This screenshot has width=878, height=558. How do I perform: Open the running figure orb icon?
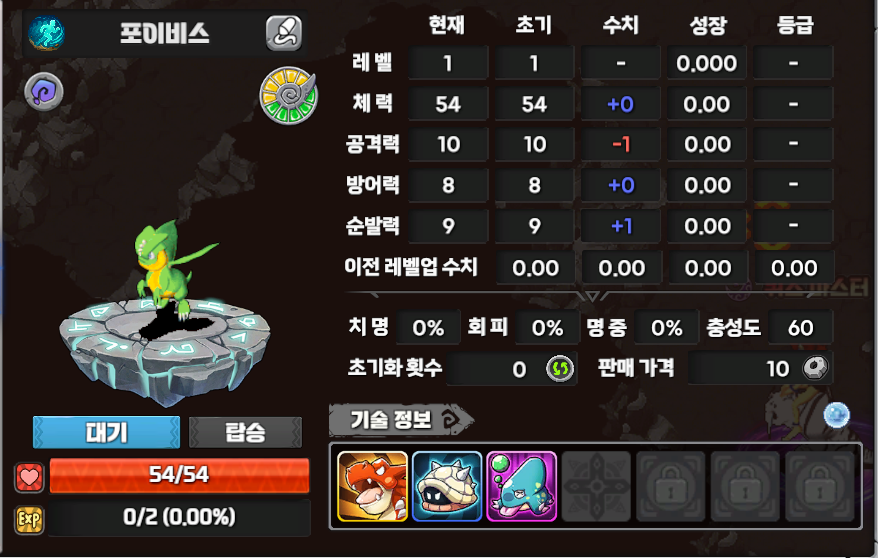[x=46, y=33]
